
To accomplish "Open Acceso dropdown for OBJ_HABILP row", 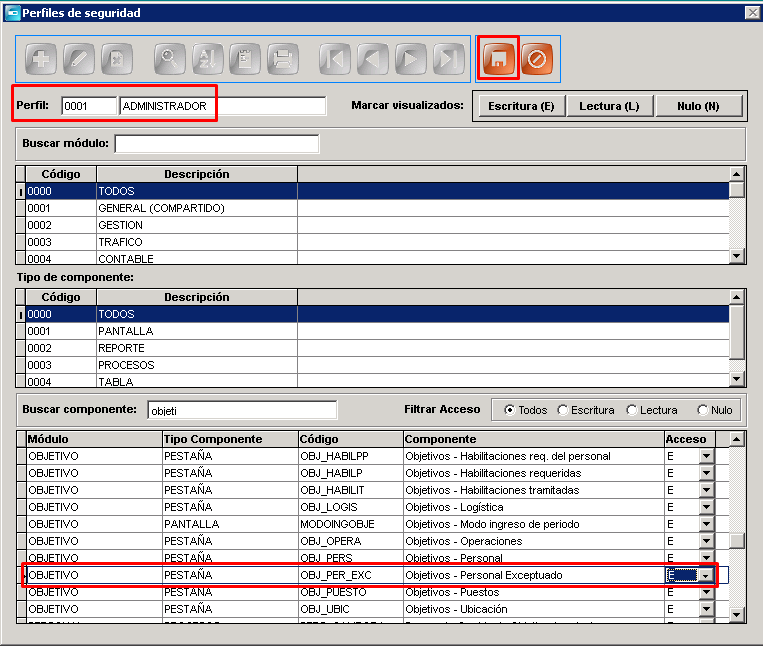I will coord(706,473).
